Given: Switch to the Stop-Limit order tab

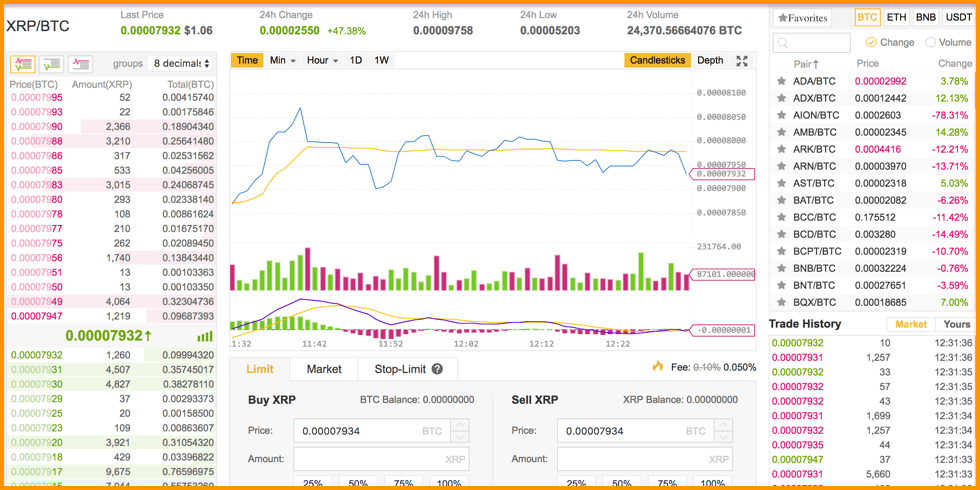Looking at the screenshot, I should pos(408,369).
